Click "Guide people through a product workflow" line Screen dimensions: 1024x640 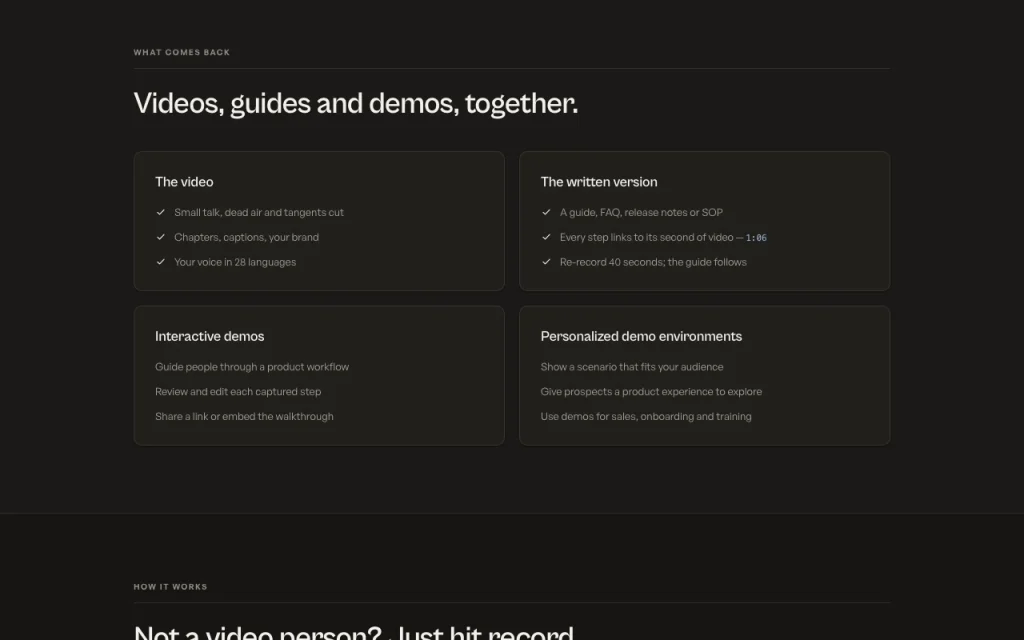(x=252, y=367)
